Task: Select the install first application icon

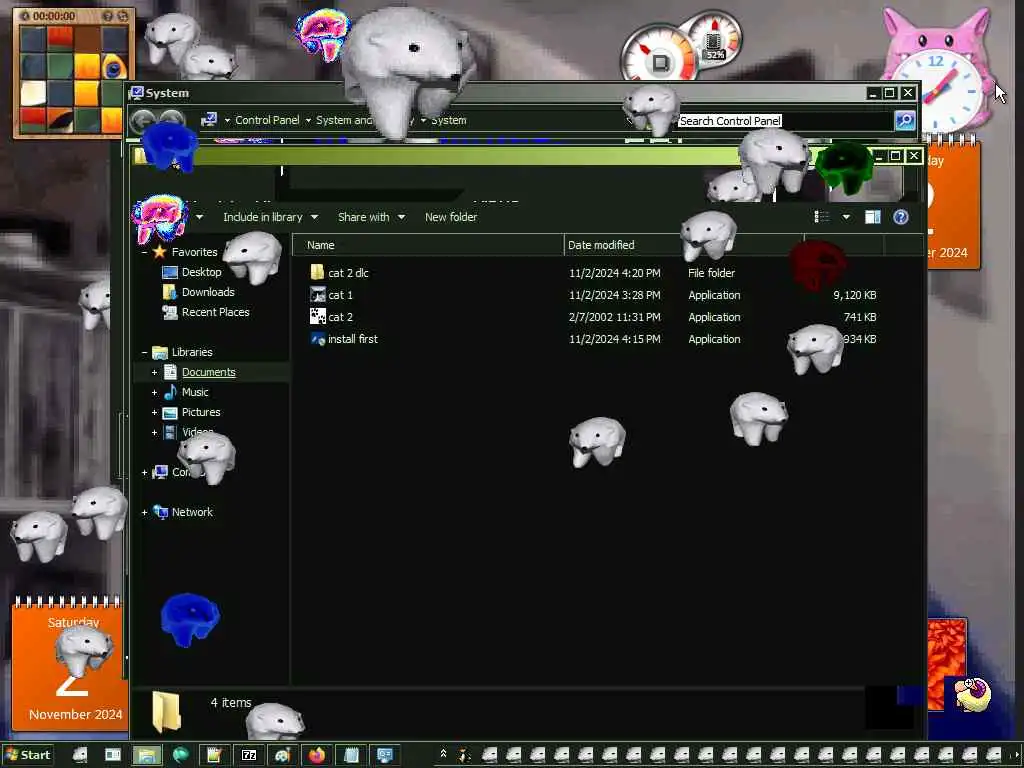Action: tap(317, 339)
